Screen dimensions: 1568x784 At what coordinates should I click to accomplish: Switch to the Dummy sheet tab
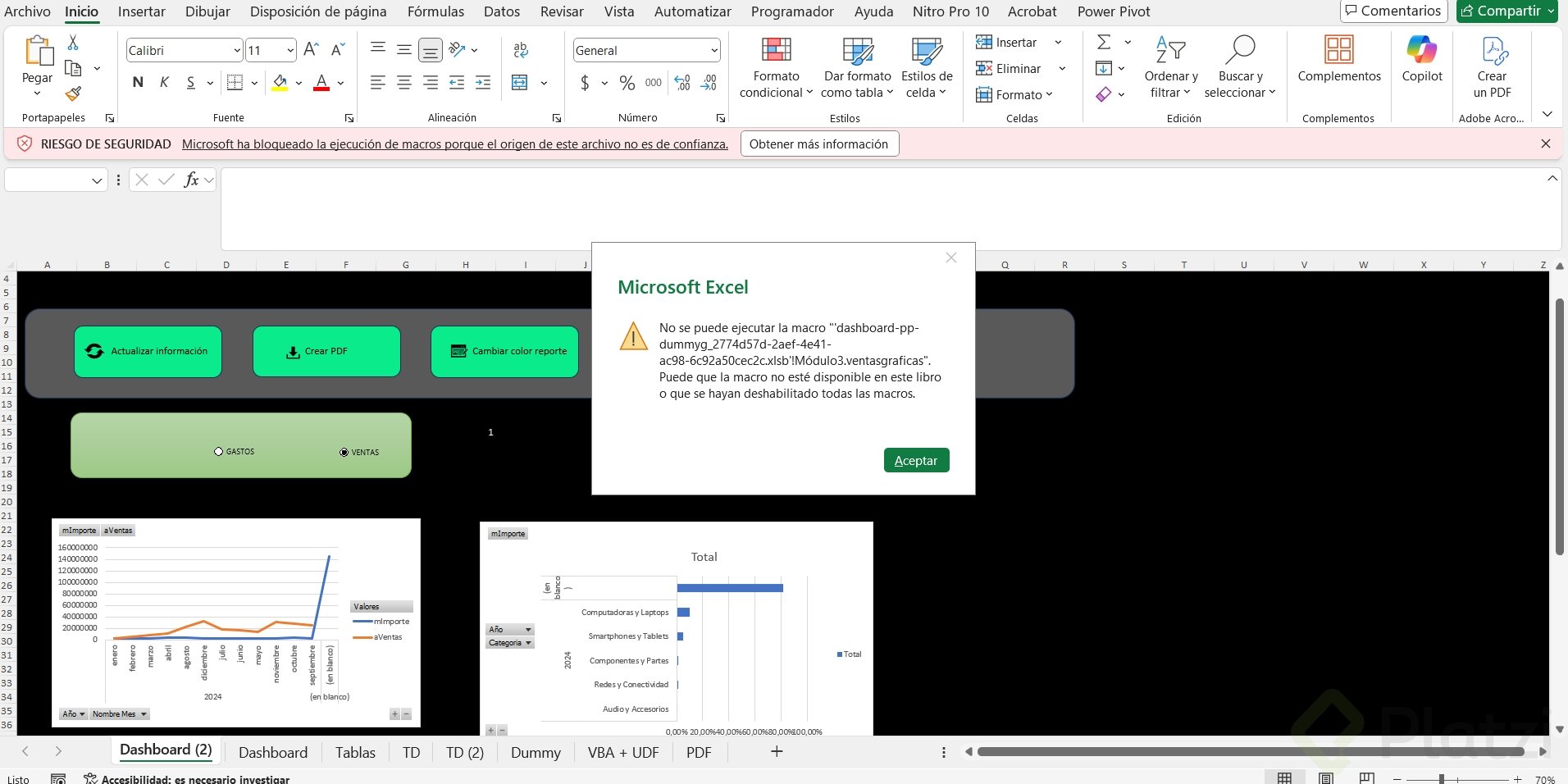pyautogui.click(x=536, y=752)
